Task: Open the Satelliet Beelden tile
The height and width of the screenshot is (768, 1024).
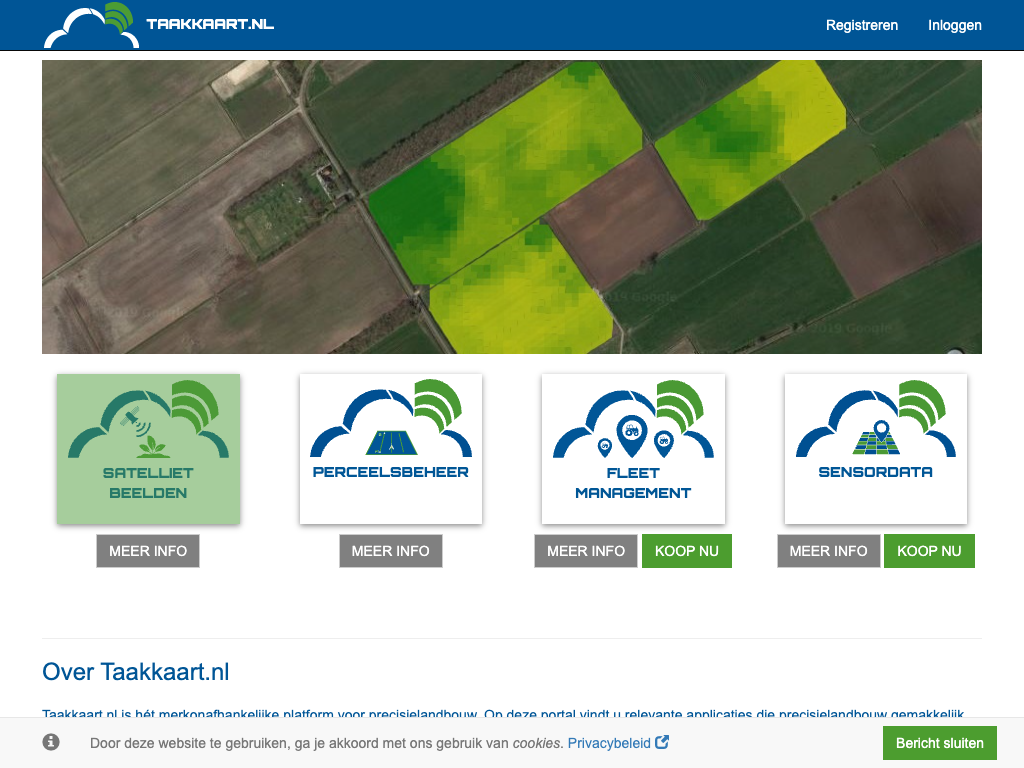Action: click(x=148, y=449)
